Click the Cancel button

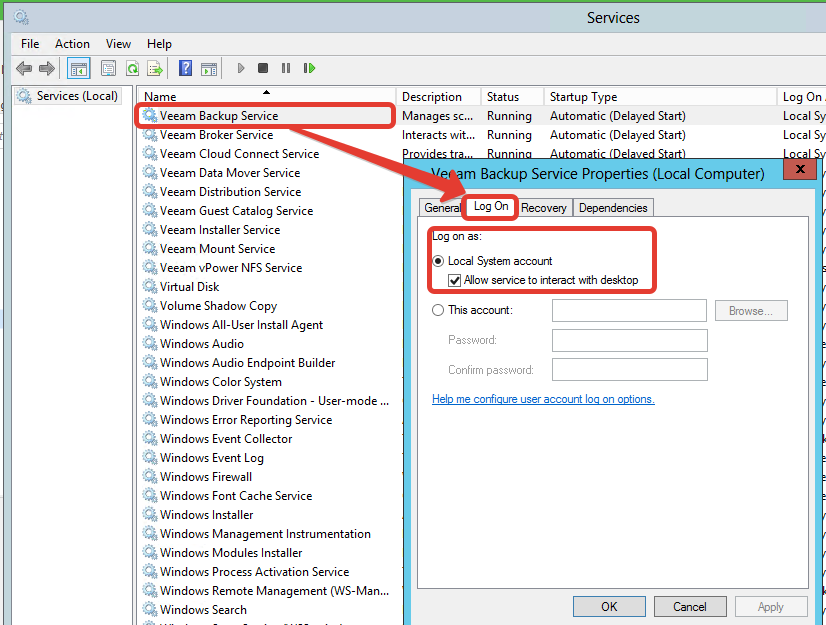(x=690, y=607)
